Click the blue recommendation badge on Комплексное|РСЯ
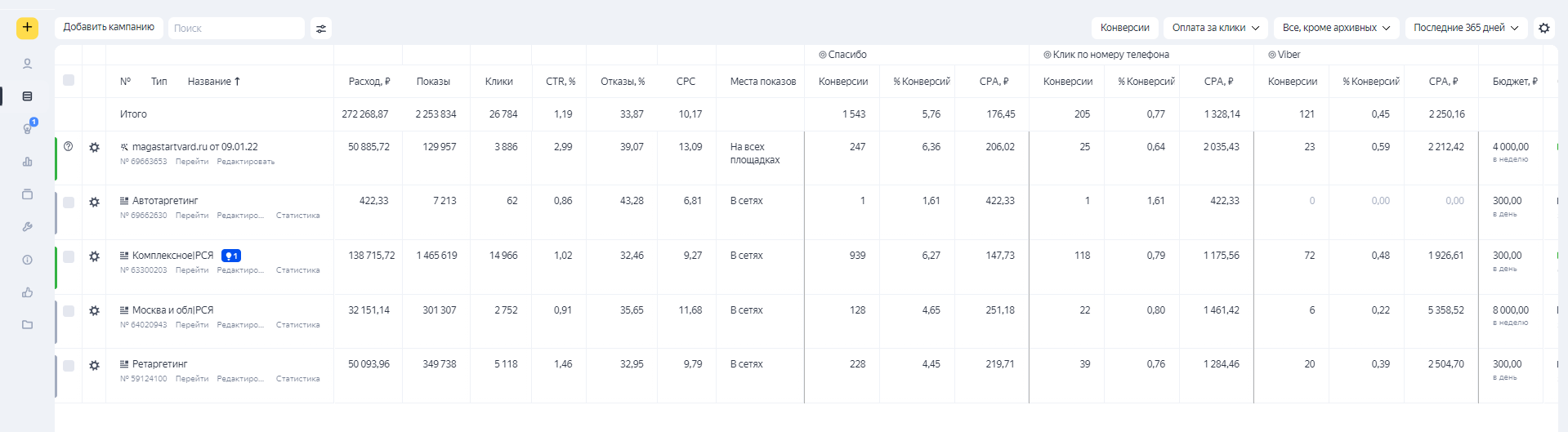The width and height of the screenshot is (1568, 432). click(x=231, y=256)
